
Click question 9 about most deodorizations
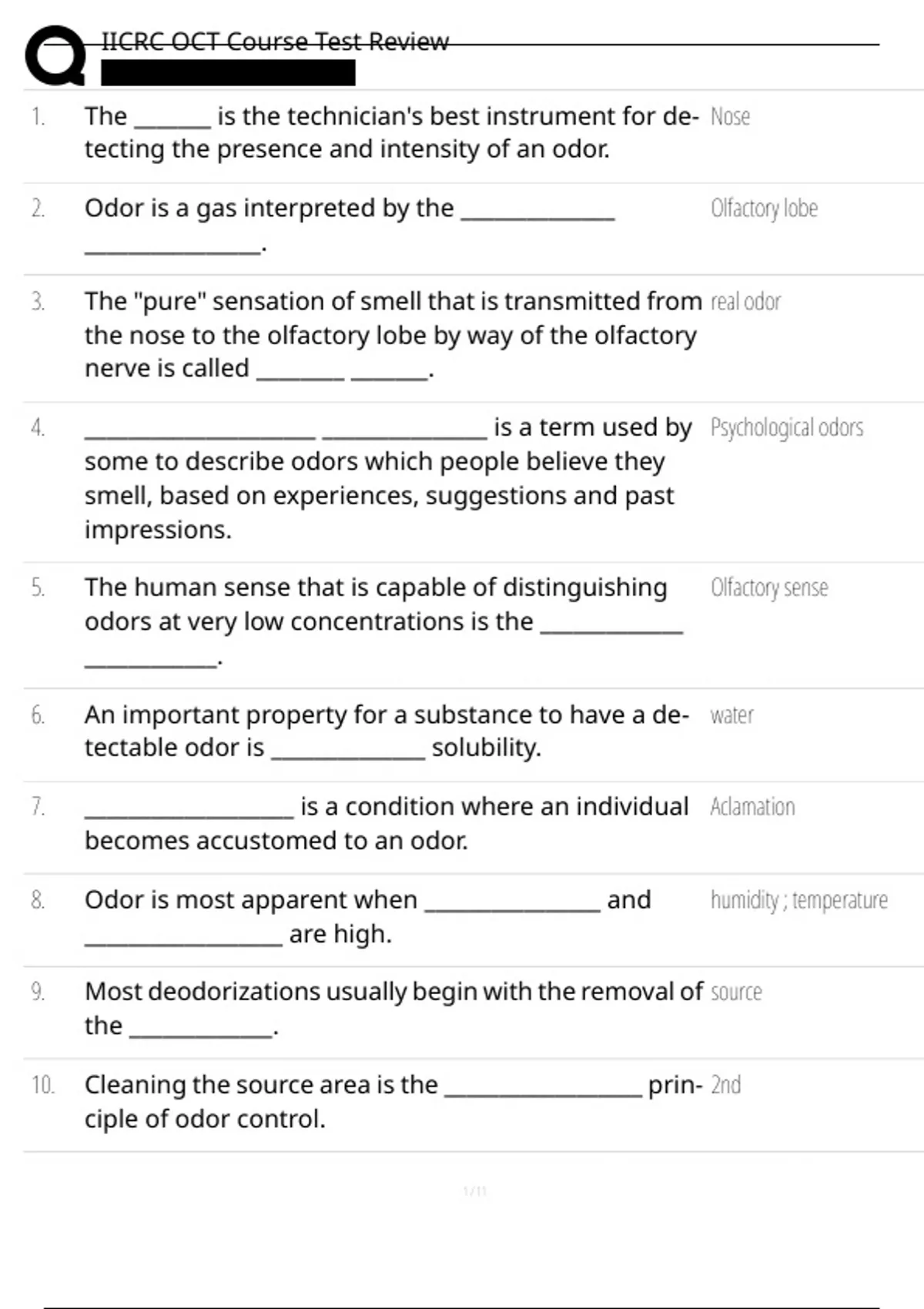(393, 1008)
